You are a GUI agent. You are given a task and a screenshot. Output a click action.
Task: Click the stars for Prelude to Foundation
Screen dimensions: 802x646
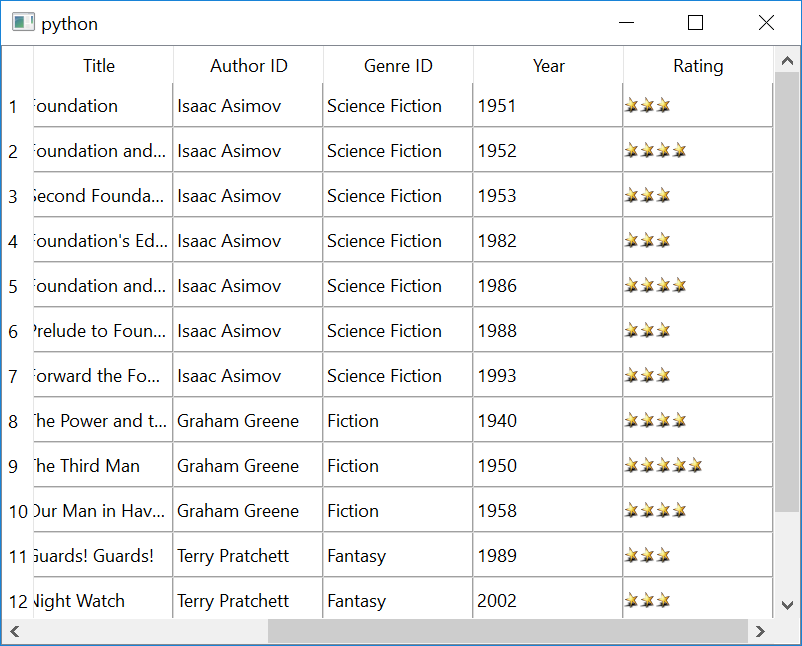[x=648, y=330]
